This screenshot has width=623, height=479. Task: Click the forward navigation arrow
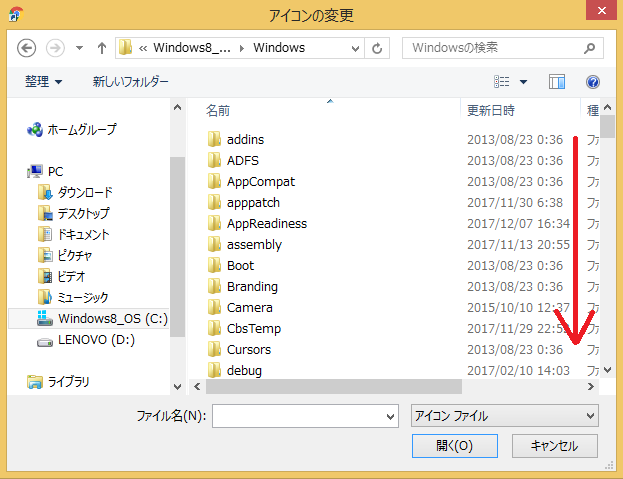pos(55,48)
